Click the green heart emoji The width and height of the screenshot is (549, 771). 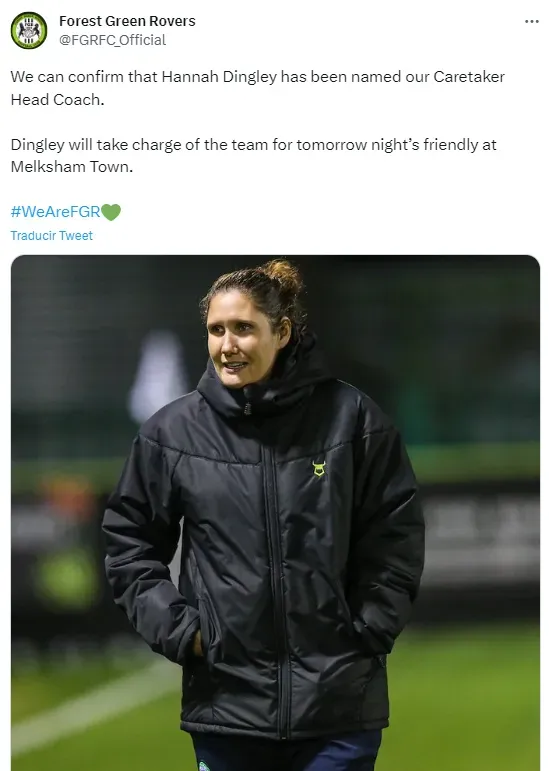click(x=111, y=212)
